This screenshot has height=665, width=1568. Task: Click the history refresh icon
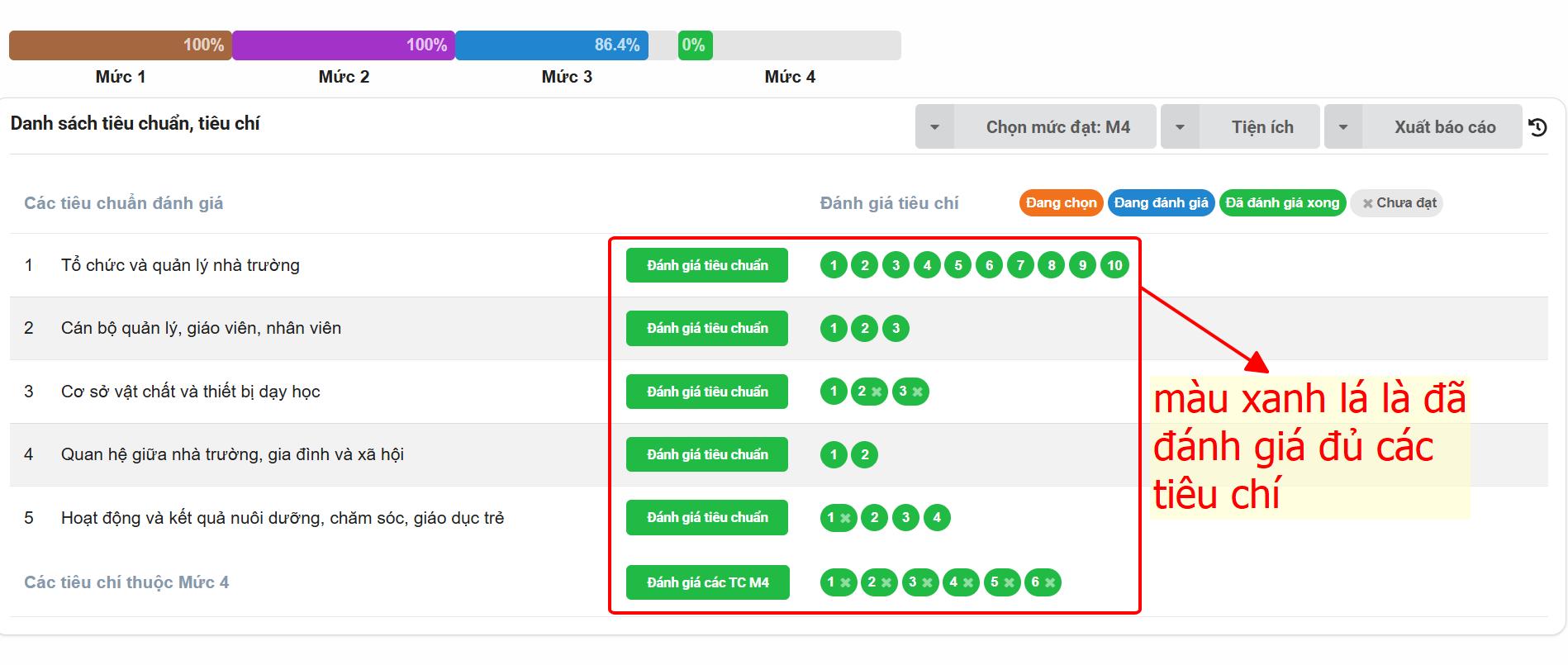click(x=1537, y=127)
